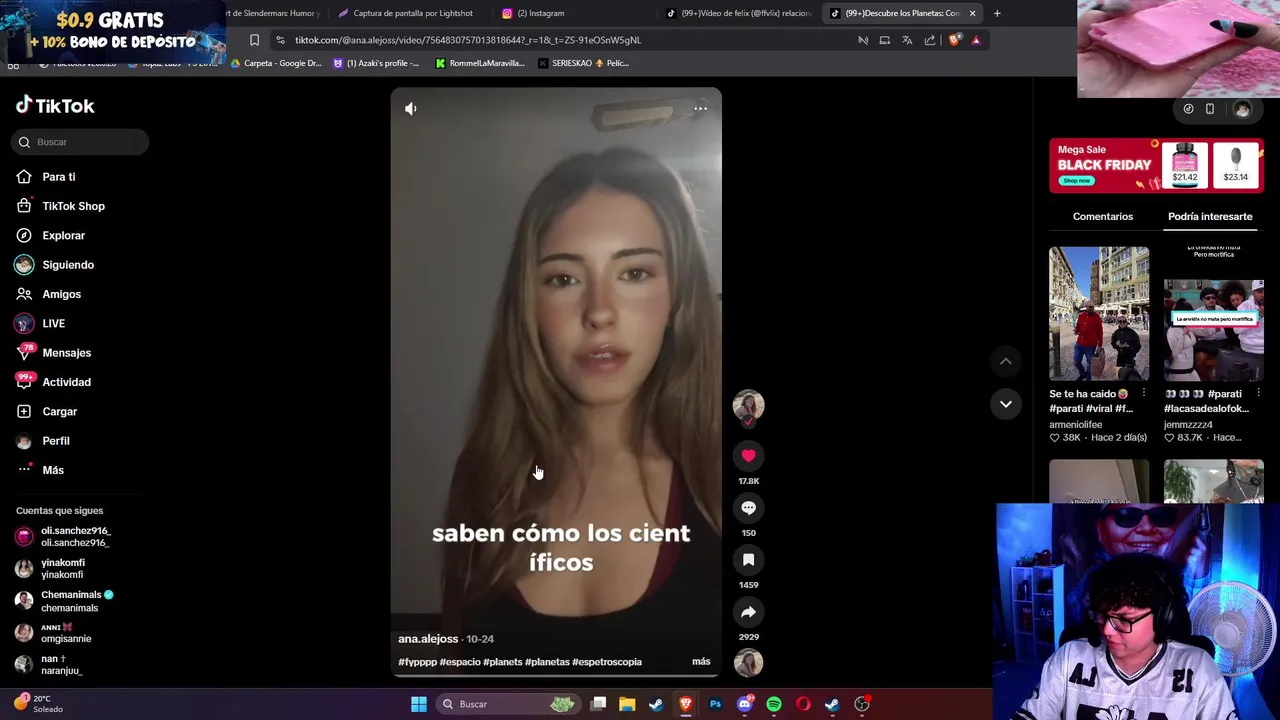1280x720 pixels.
Task: Open the profile avatar in TikTok header
Action: pos(1242,109)
